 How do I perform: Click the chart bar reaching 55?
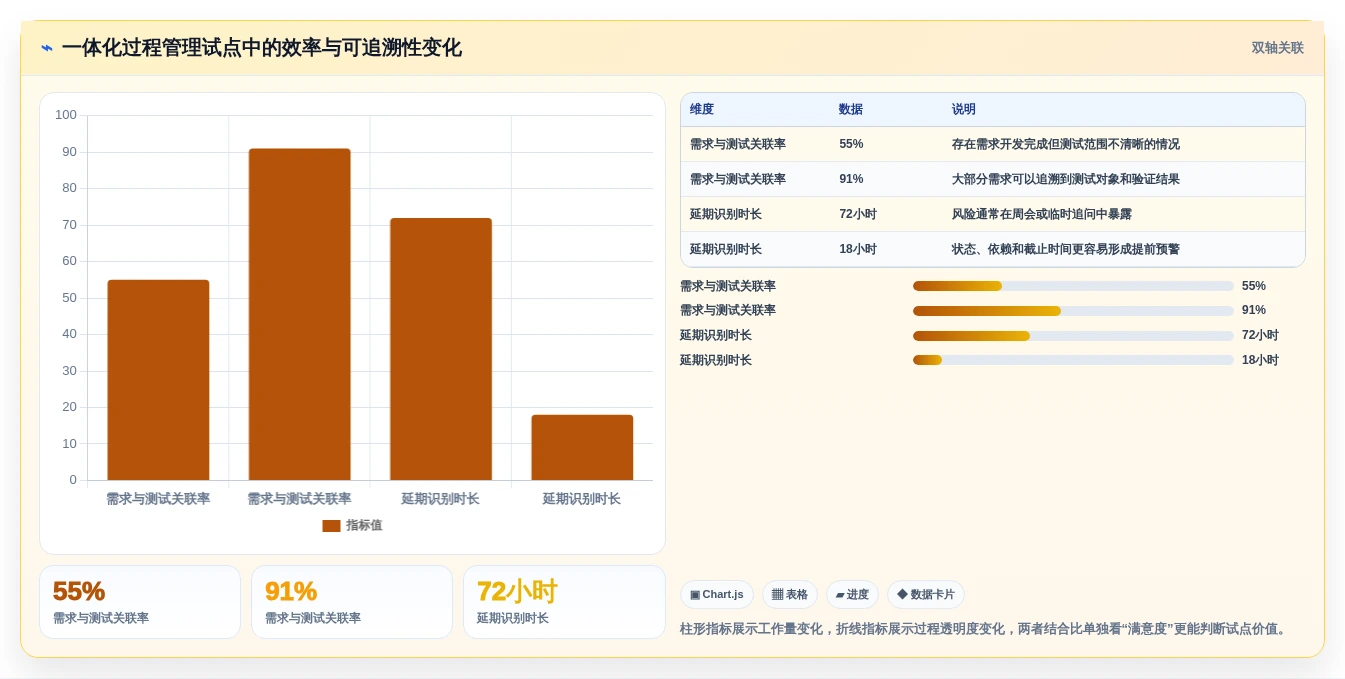(x=158, y=380)
